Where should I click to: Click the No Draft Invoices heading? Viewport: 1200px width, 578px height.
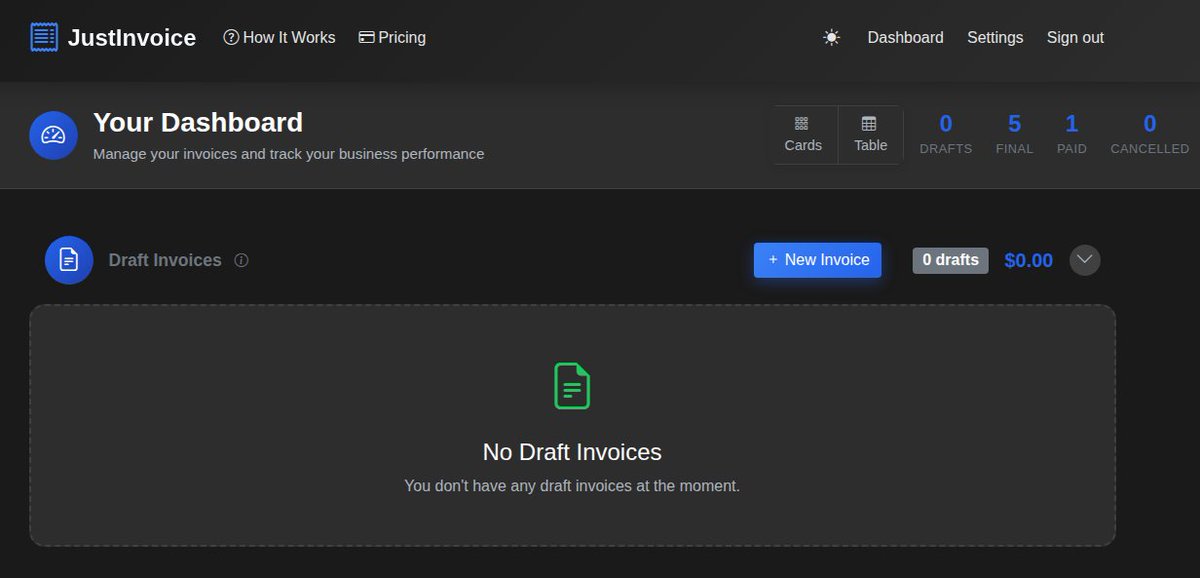click(x=572, y=452)
